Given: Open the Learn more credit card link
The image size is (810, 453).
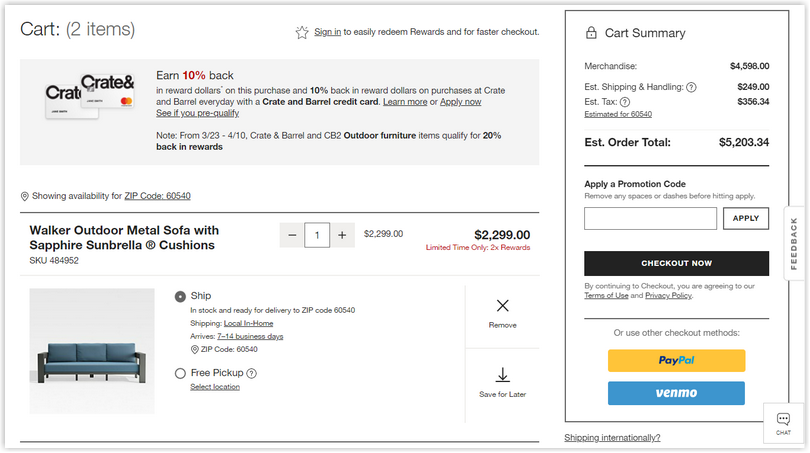Looking at the screenshot, I should (x=405, y=102).
